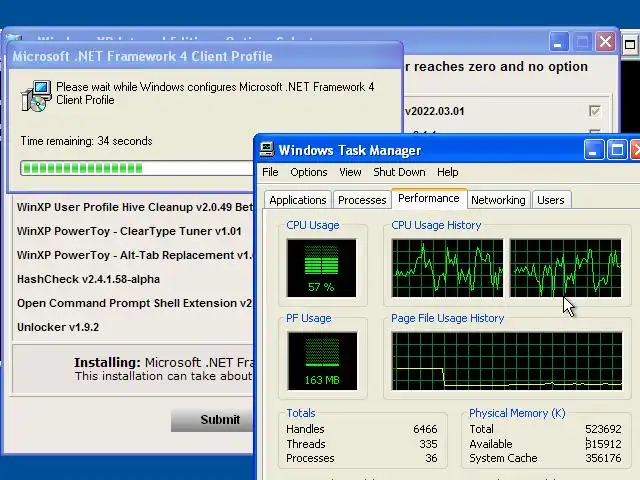Switch to the Processes tab
This screenshot has height=480, width=640.
tap(362, 200)
